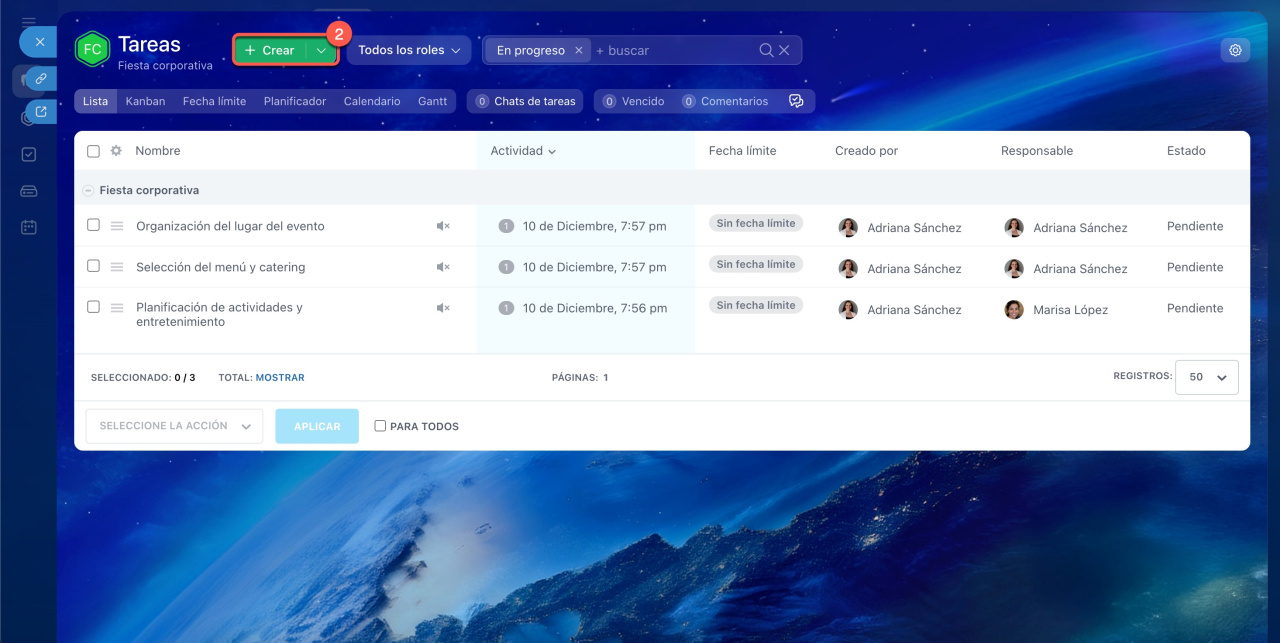Click the green Crear button
Viewport: 1280px width, 643px height.
tap(270, 50)
